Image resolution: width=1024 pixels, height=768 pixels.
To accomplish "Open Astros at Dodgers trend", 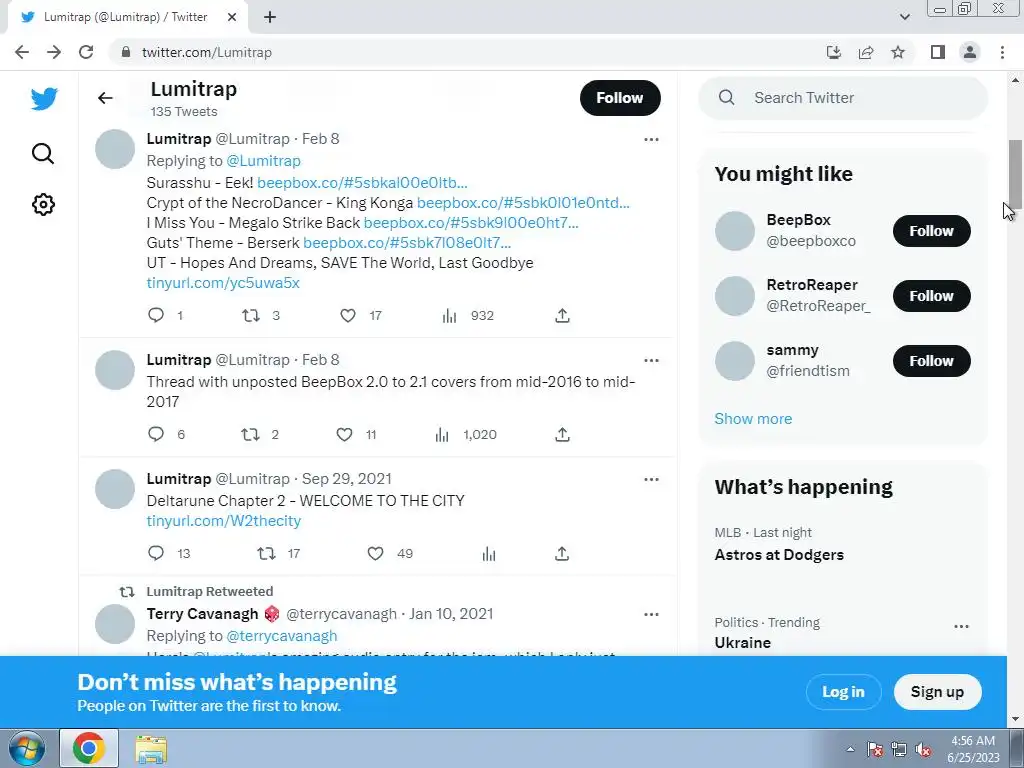I will click(x=778, y=554).
